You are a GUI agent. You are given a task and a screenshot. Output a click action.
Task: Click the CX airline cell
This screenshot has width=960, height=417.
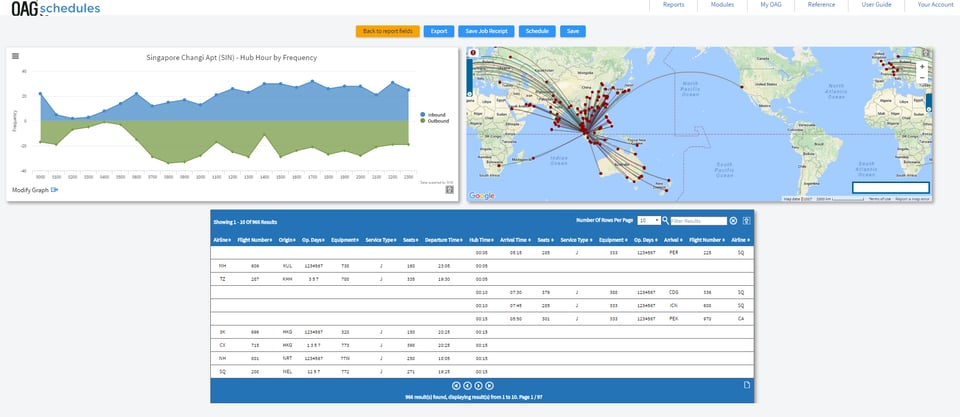tap(222, 345)
